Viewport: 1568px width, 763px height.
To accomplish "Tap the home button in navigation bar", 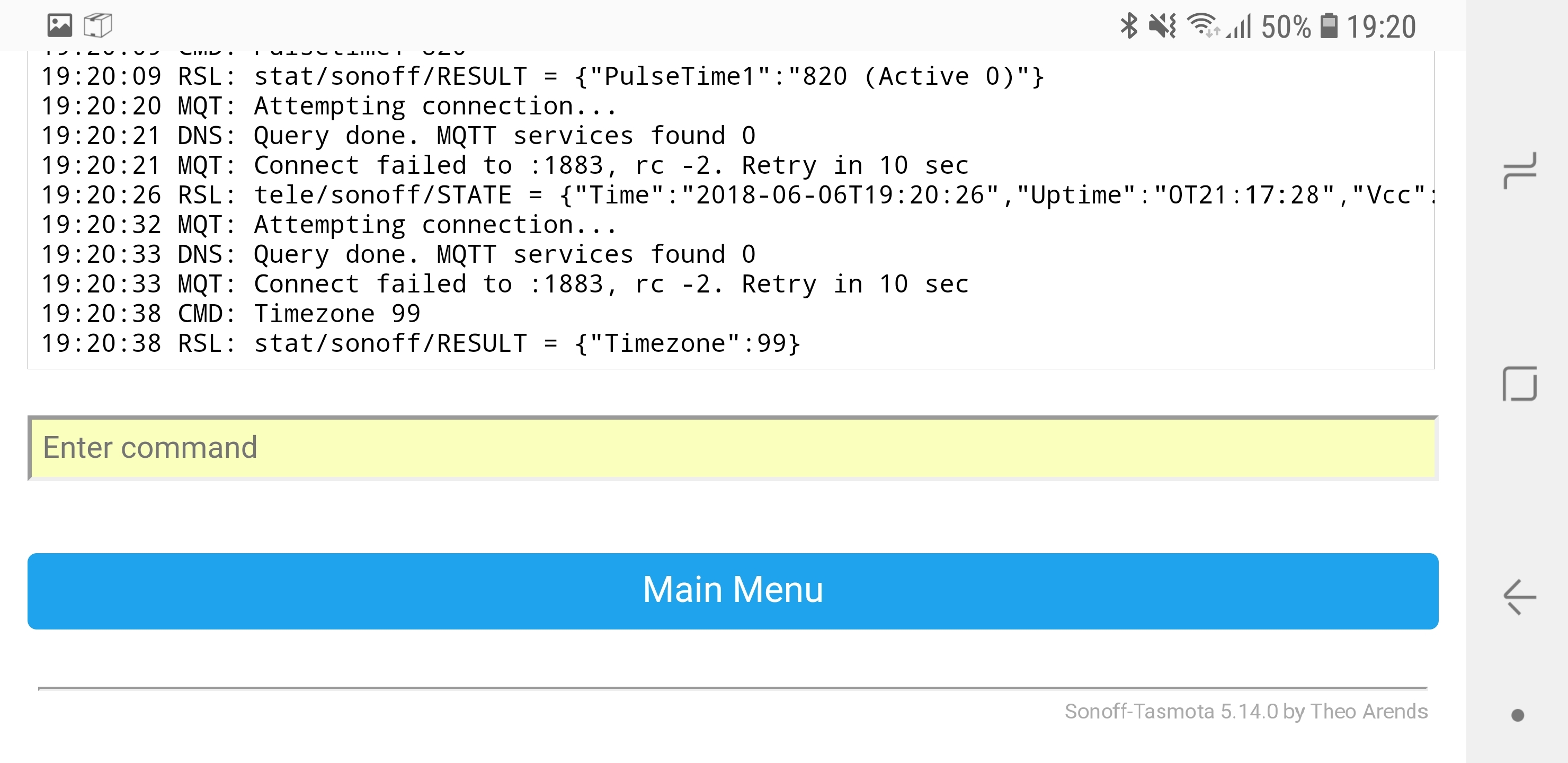I will [x=1519, y=384].
